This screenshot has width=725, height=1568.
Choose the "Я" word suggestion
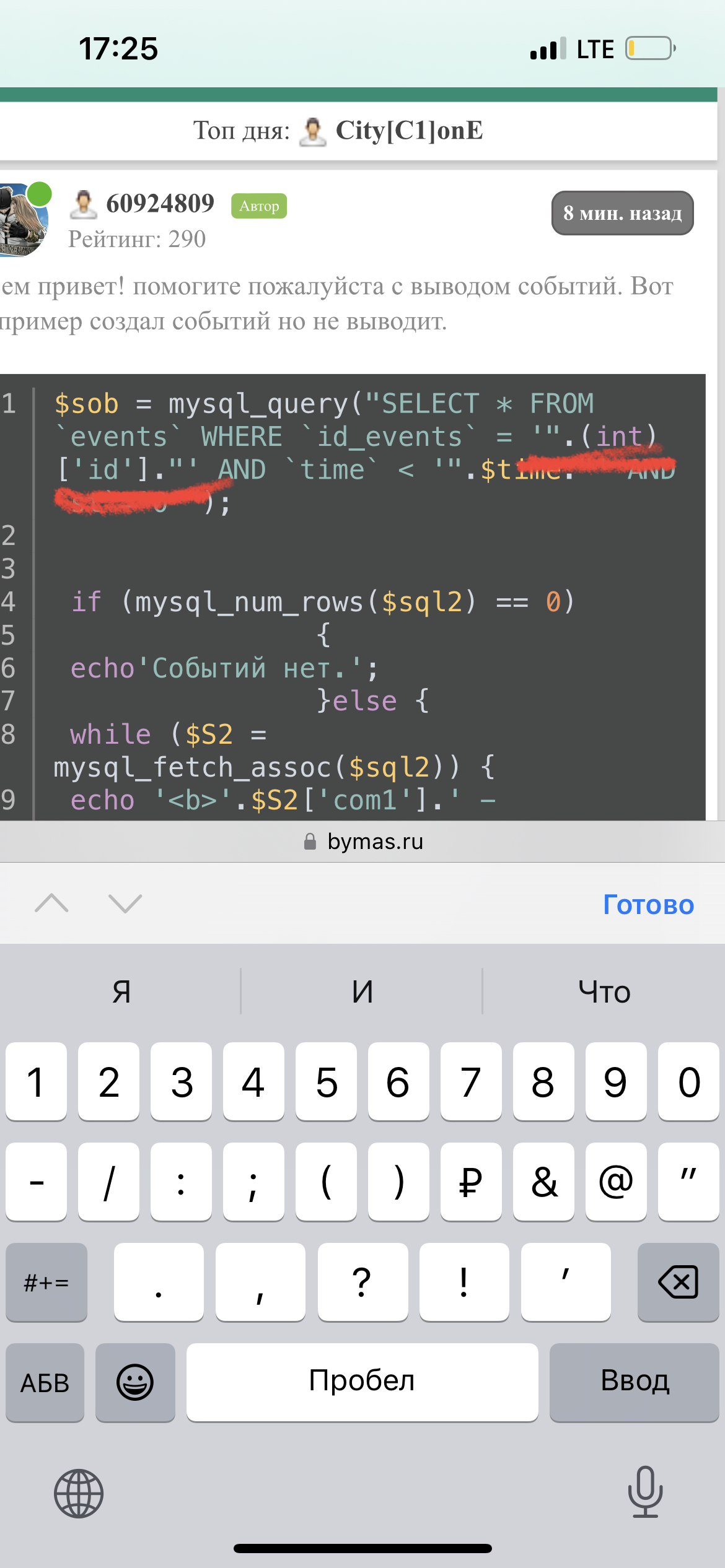(x=121, y=991)
